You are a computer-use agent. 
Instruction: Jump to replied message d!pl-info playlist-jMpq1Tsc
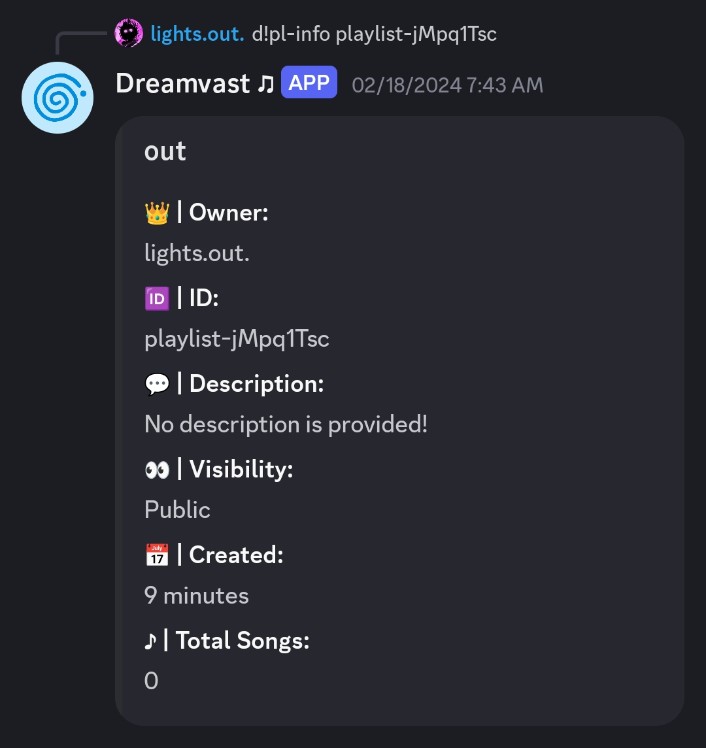[x=374, y=34]
